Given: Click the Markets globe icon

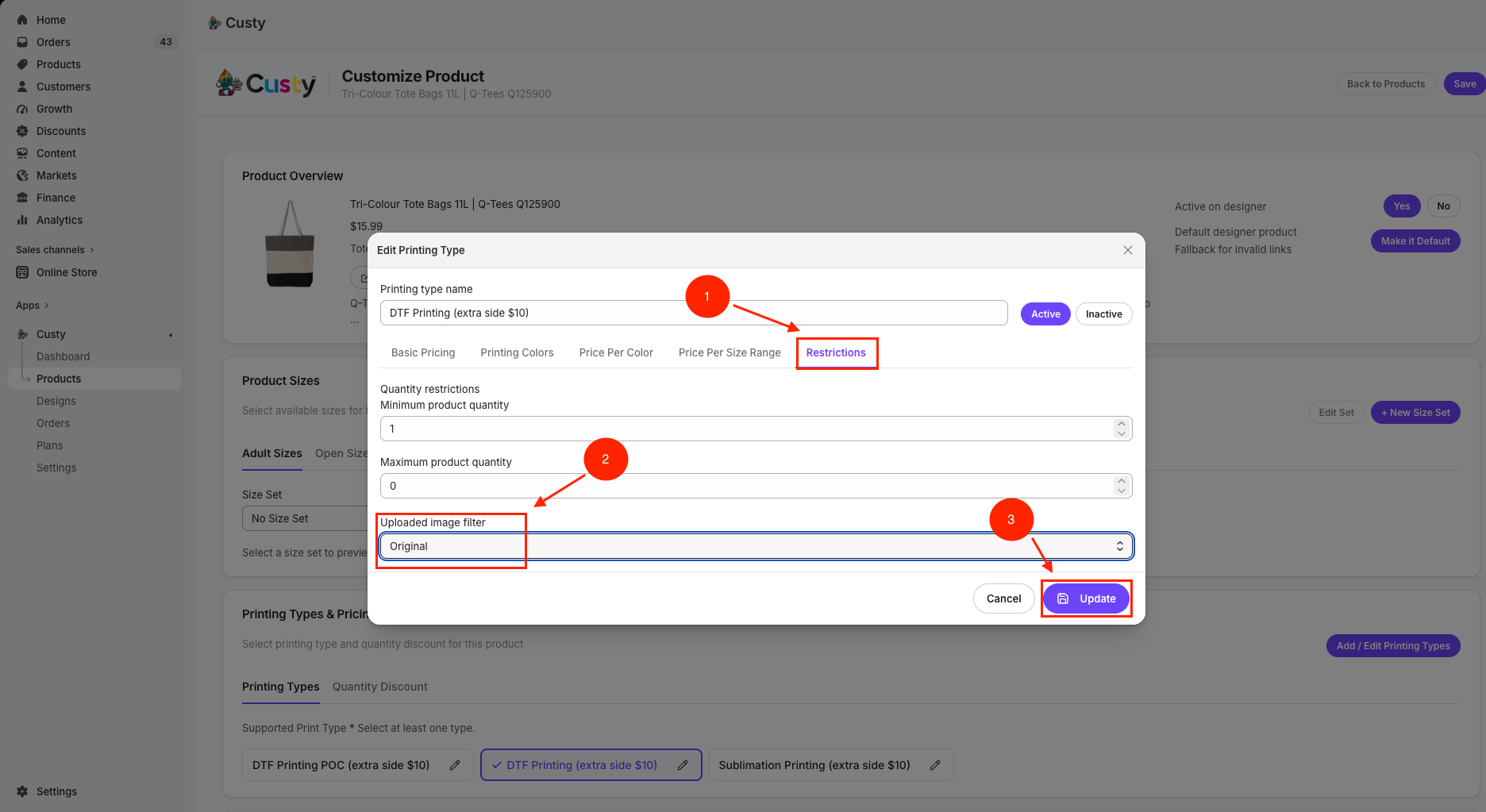Looking at the screenshot, I should [x=22, y=175].
